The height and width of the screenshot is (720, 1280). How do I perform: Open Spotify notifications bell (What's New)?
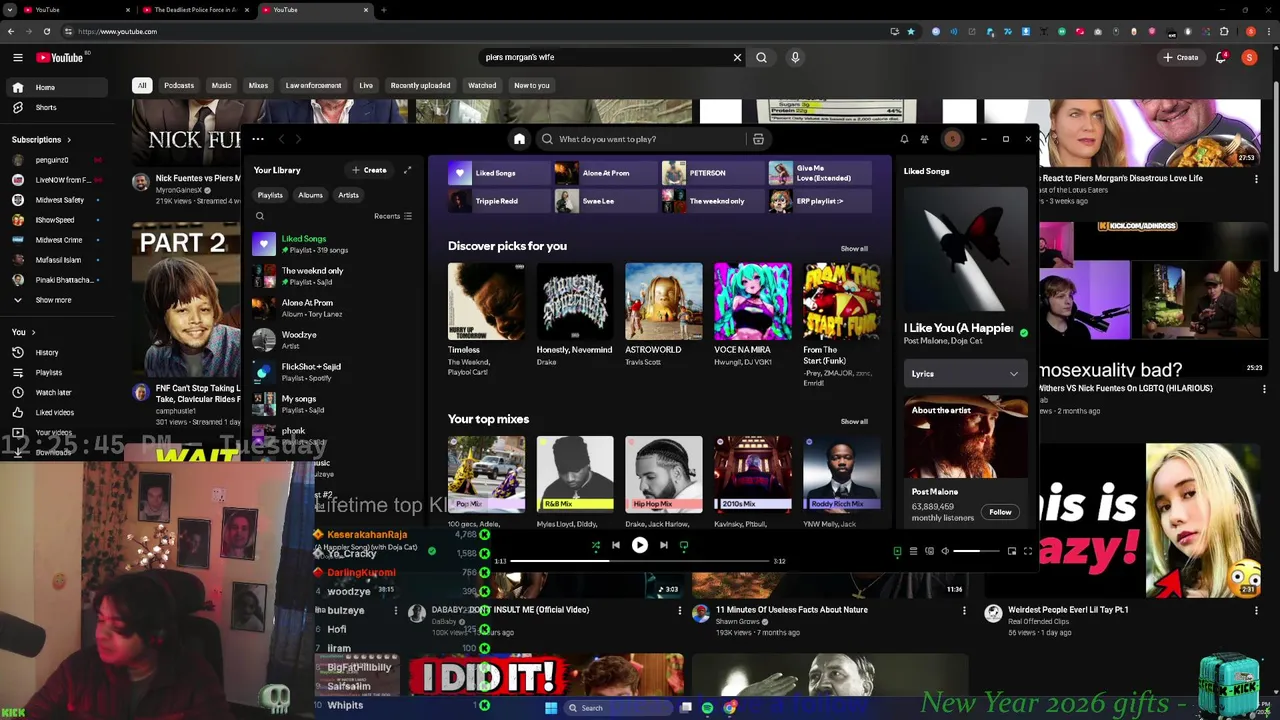point(904,139)
